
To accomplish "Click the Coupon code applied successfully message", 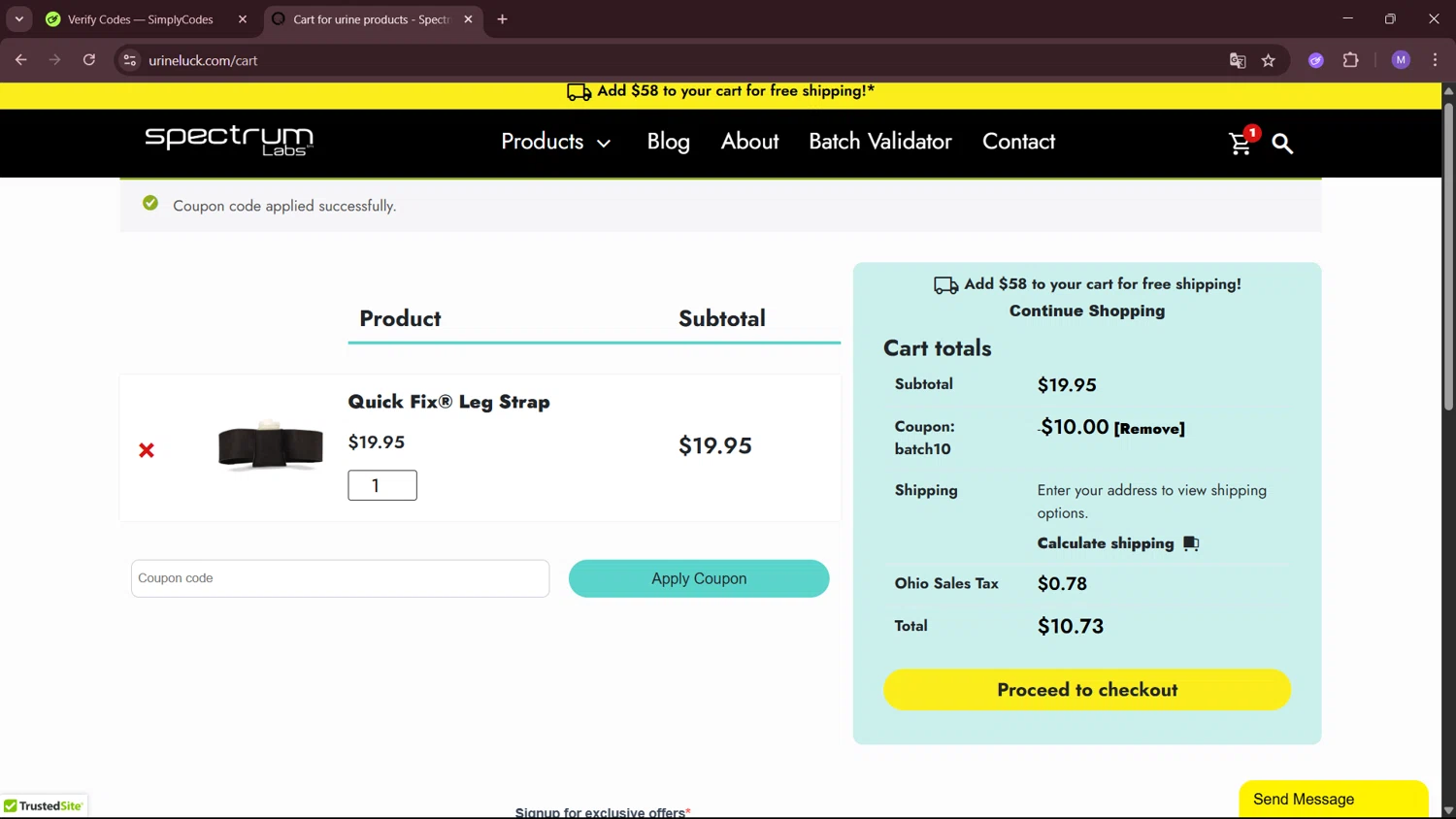I will click(x=284, y=206).
